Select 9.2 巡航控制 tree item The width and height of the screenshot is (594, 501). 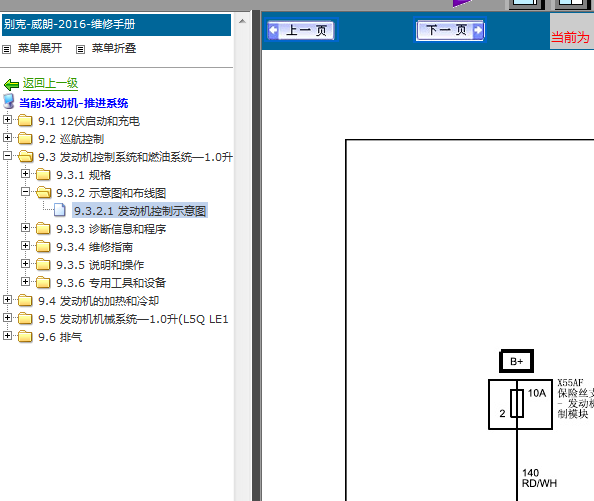(71, 139)
